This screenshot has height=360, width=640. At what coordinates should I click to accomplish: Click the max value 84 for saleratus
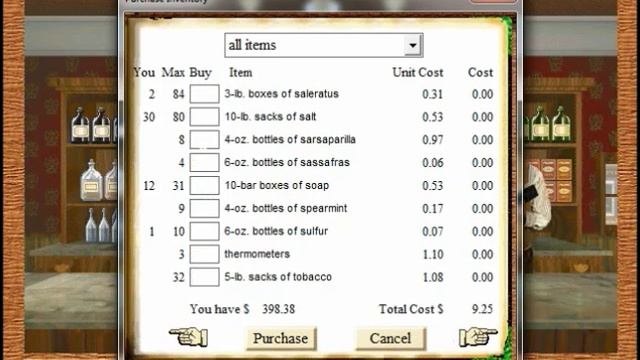[x=178, y=94]
